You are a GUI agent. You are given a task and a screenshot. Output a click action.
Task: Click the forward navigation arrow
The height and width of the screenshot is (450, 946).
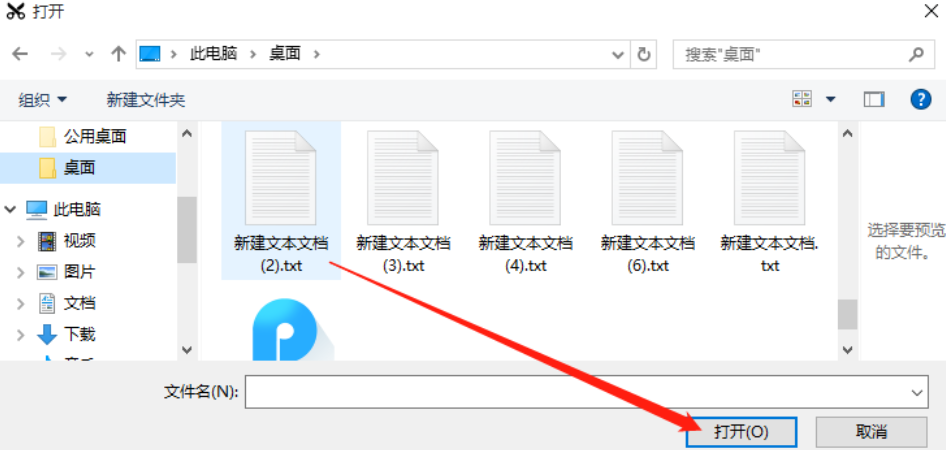59,54
